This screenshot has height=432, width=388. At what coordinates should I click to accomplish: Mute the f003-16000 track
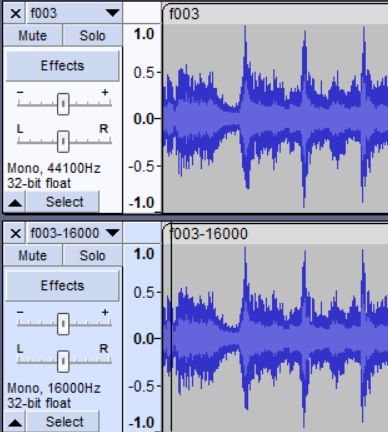click(x=33, y=255)
